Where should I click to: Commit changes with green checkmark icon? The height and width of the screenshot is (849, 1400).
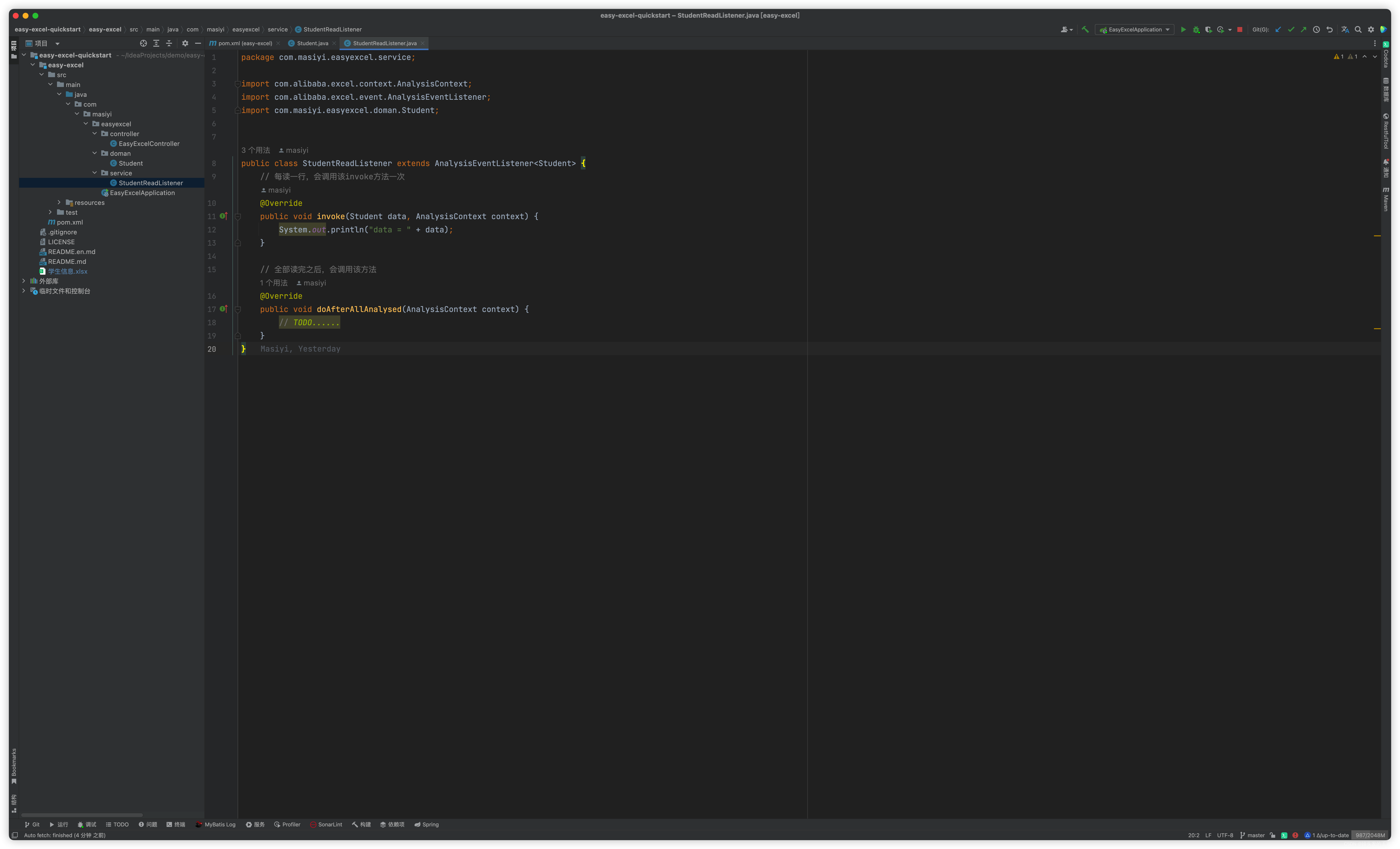[1291, 29]
